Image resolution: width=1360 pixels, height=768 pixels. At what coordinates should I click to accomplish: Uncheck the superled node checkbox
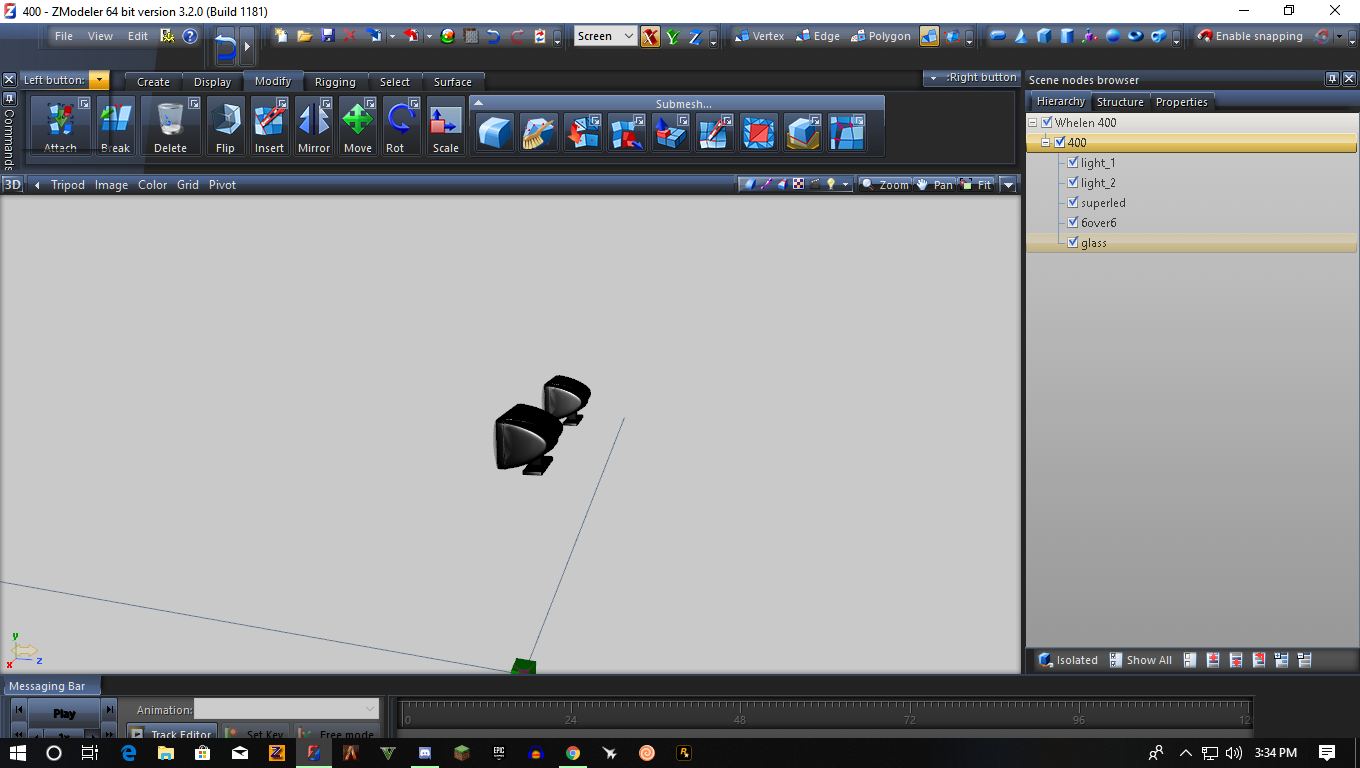1073,202
